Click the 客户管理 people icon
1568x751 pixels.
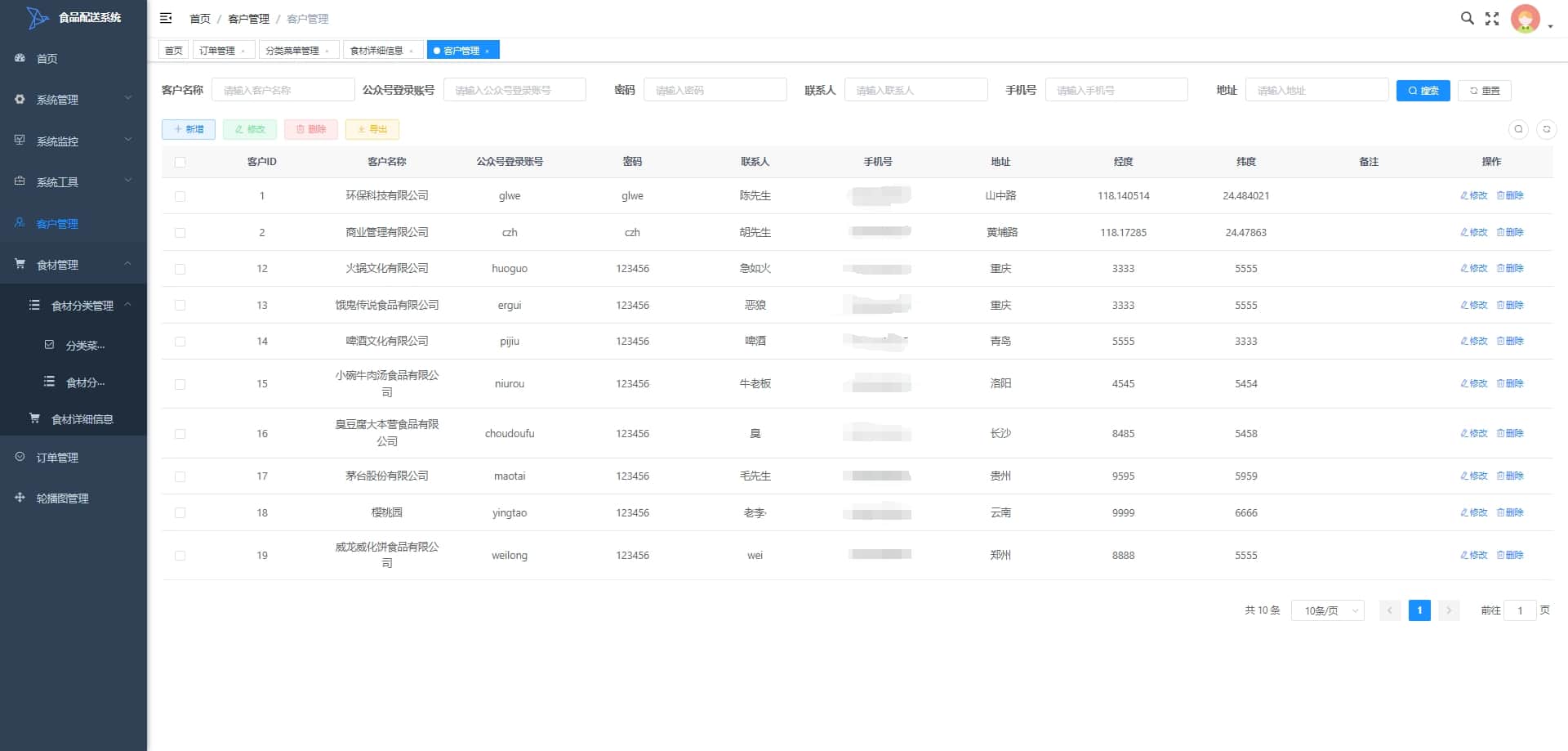[20, 222]
